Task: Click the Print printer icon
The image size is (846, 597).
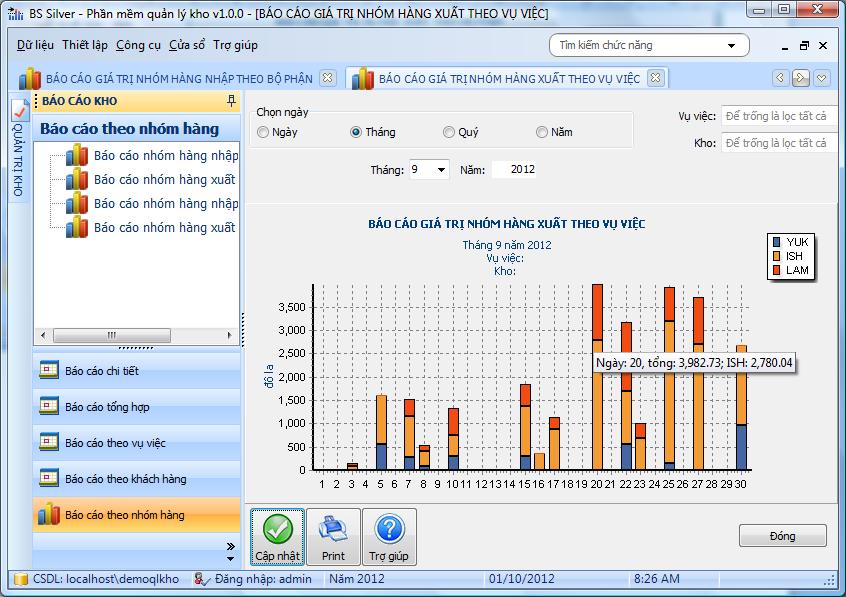Action: (333, 530)
